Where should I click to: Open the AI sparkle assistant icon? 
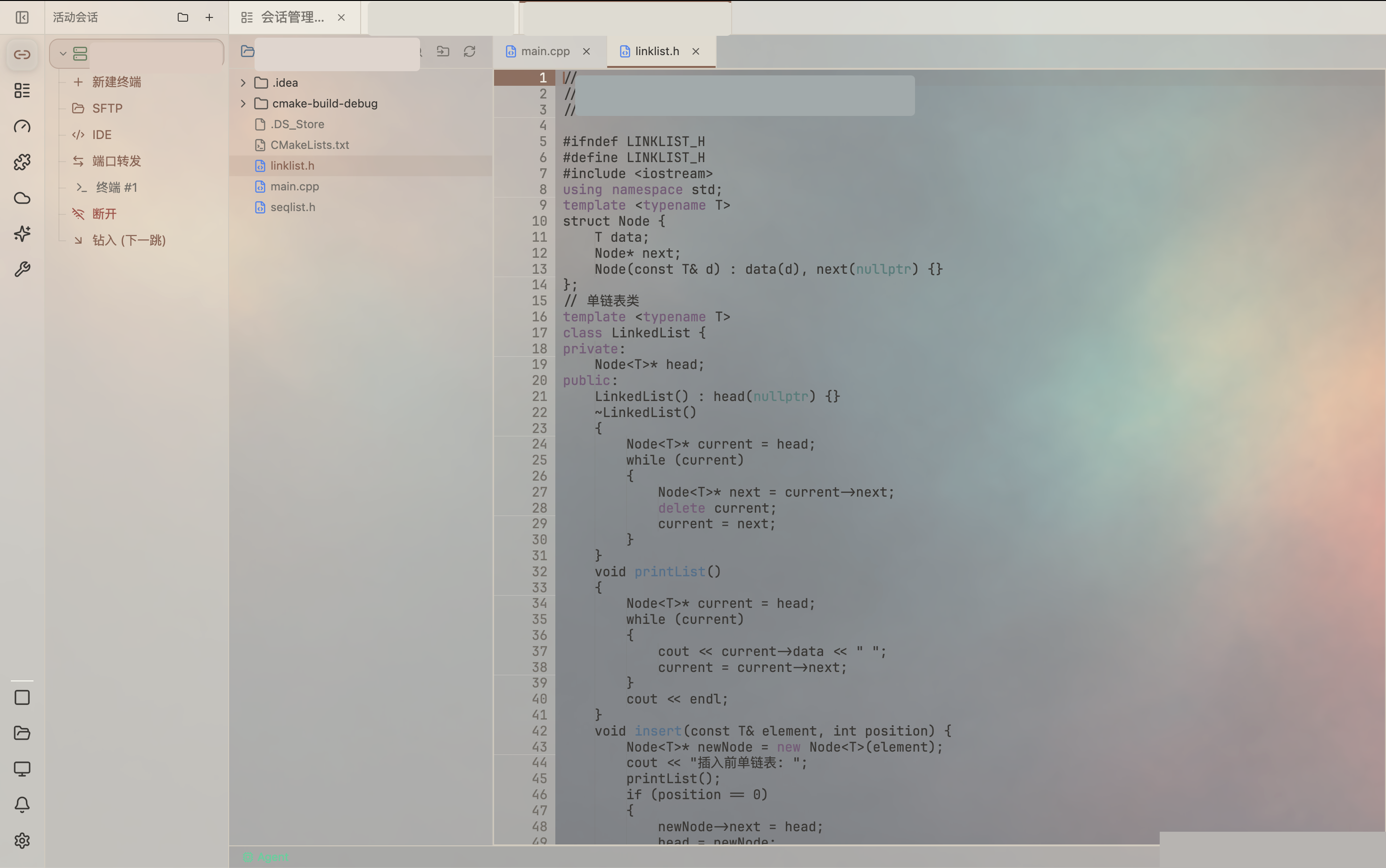[22, 234]
